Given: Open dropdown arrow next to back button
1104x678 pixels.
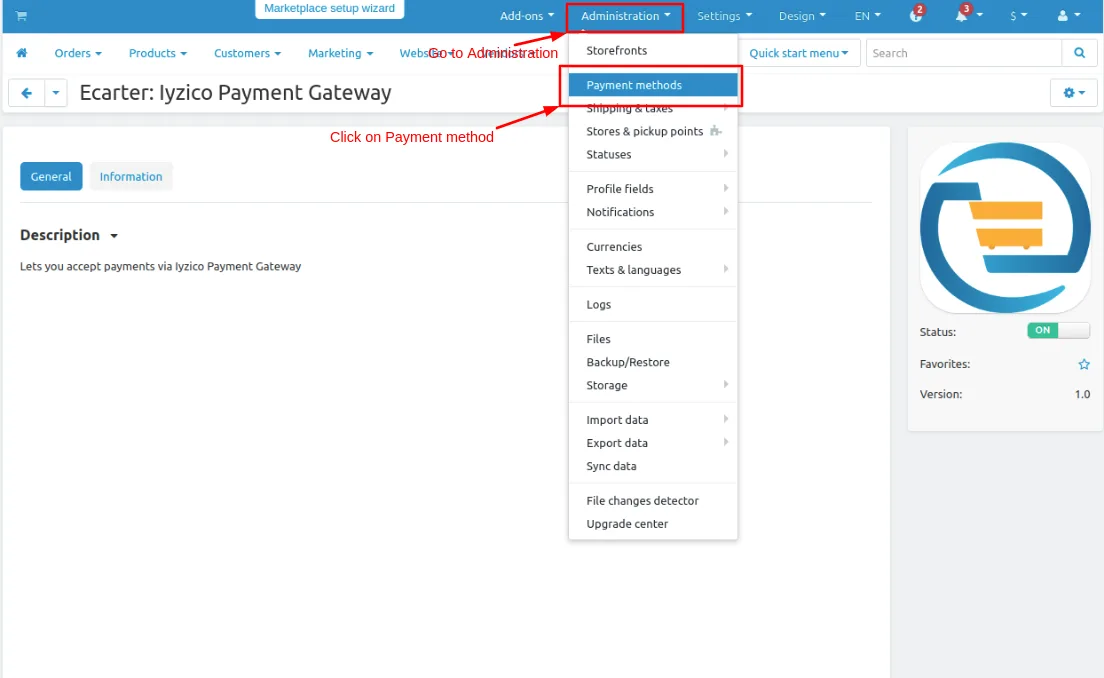Looking at the screenshot, I should 56,93.
